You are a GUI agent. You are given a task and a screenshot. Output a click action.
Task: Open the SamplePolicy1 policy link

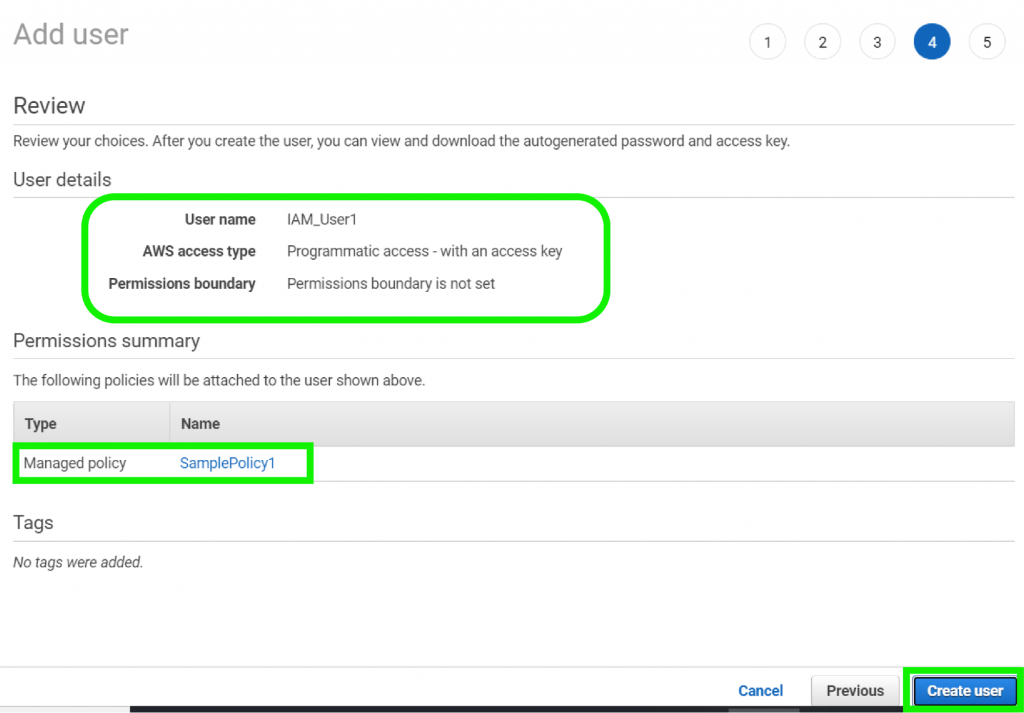(227, 463)
